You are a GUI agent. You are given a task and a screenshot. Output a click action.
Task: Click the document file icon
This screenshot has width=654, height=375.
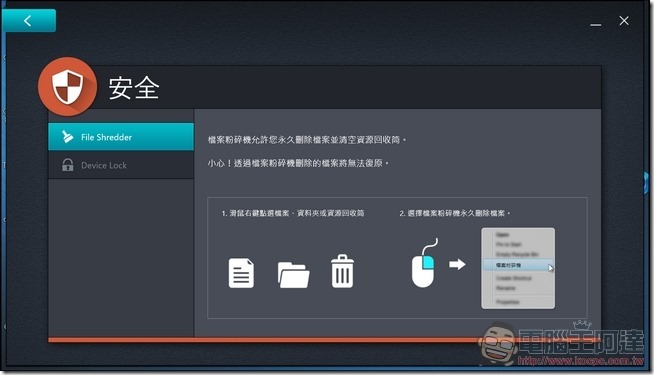coord(241,273)
